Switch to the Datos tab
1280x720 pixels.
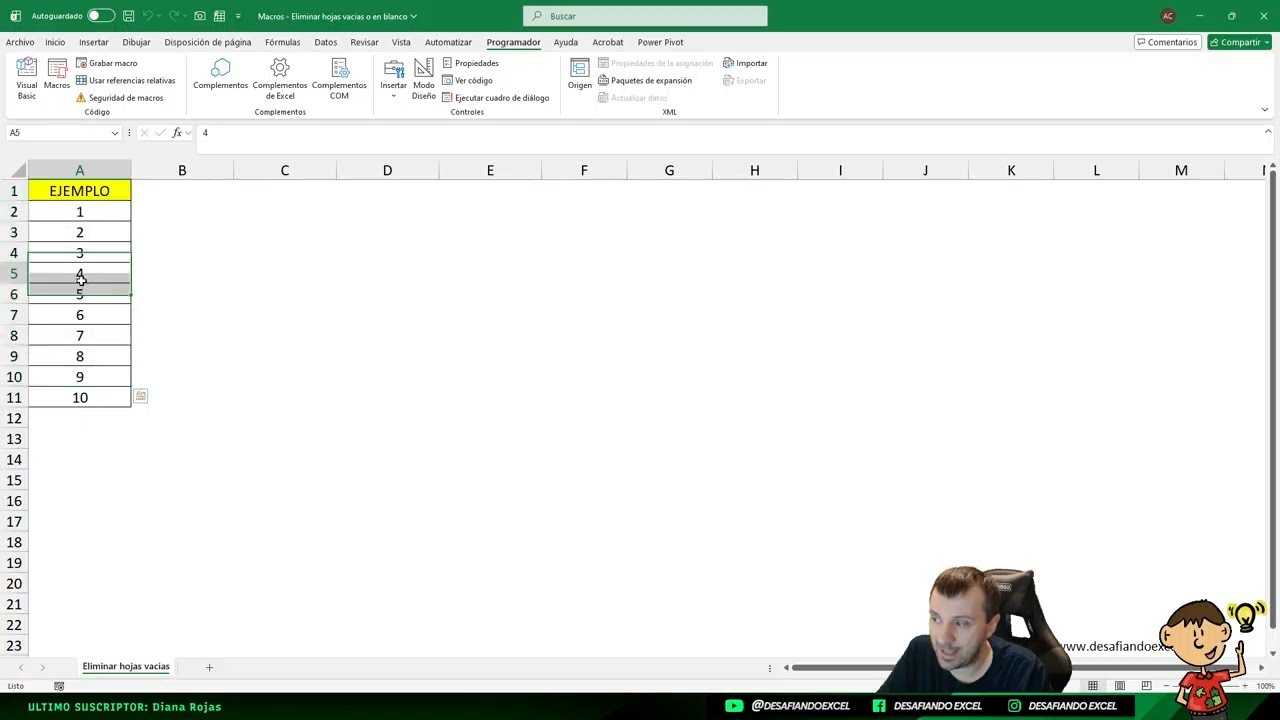tap(326, 42)
